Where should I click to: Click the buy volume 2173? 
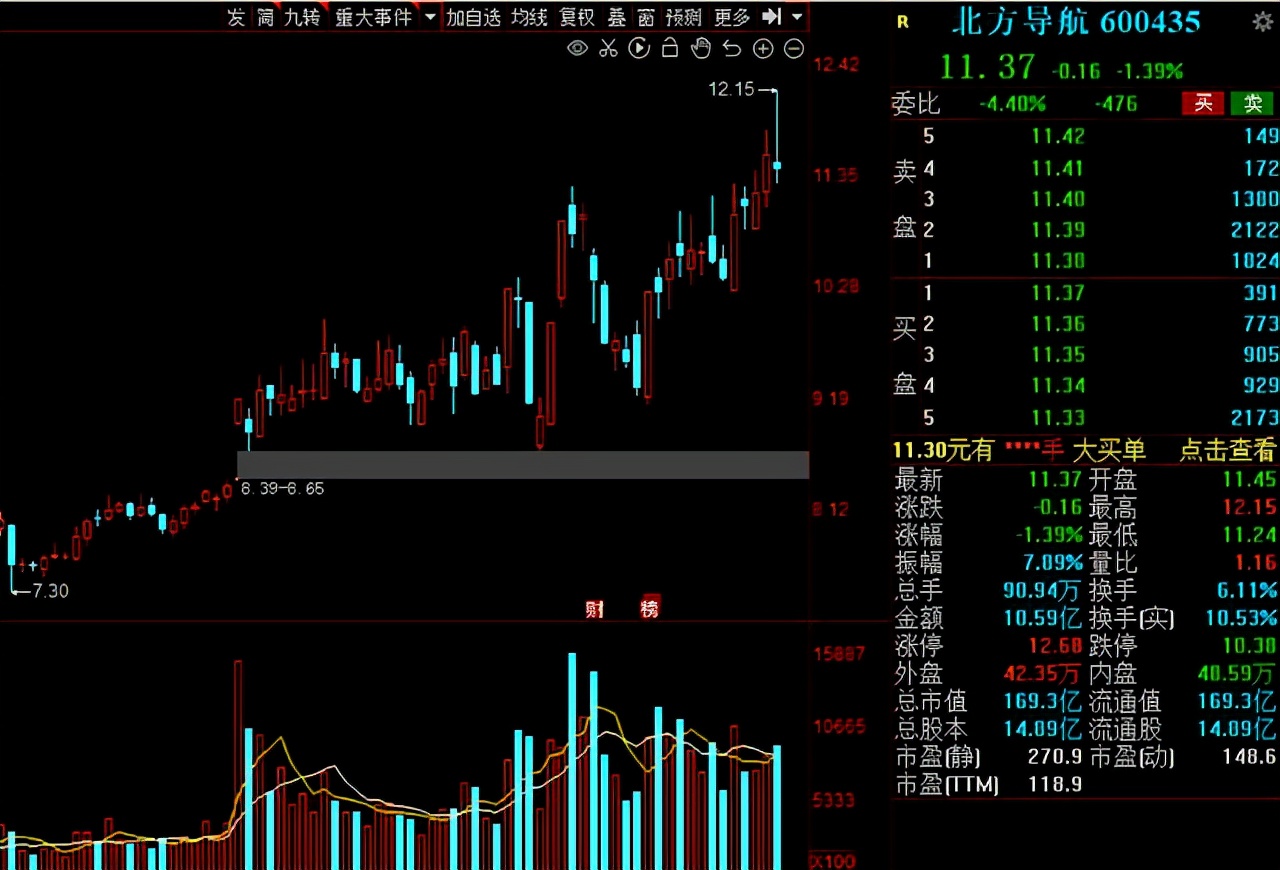[1255, 416]
